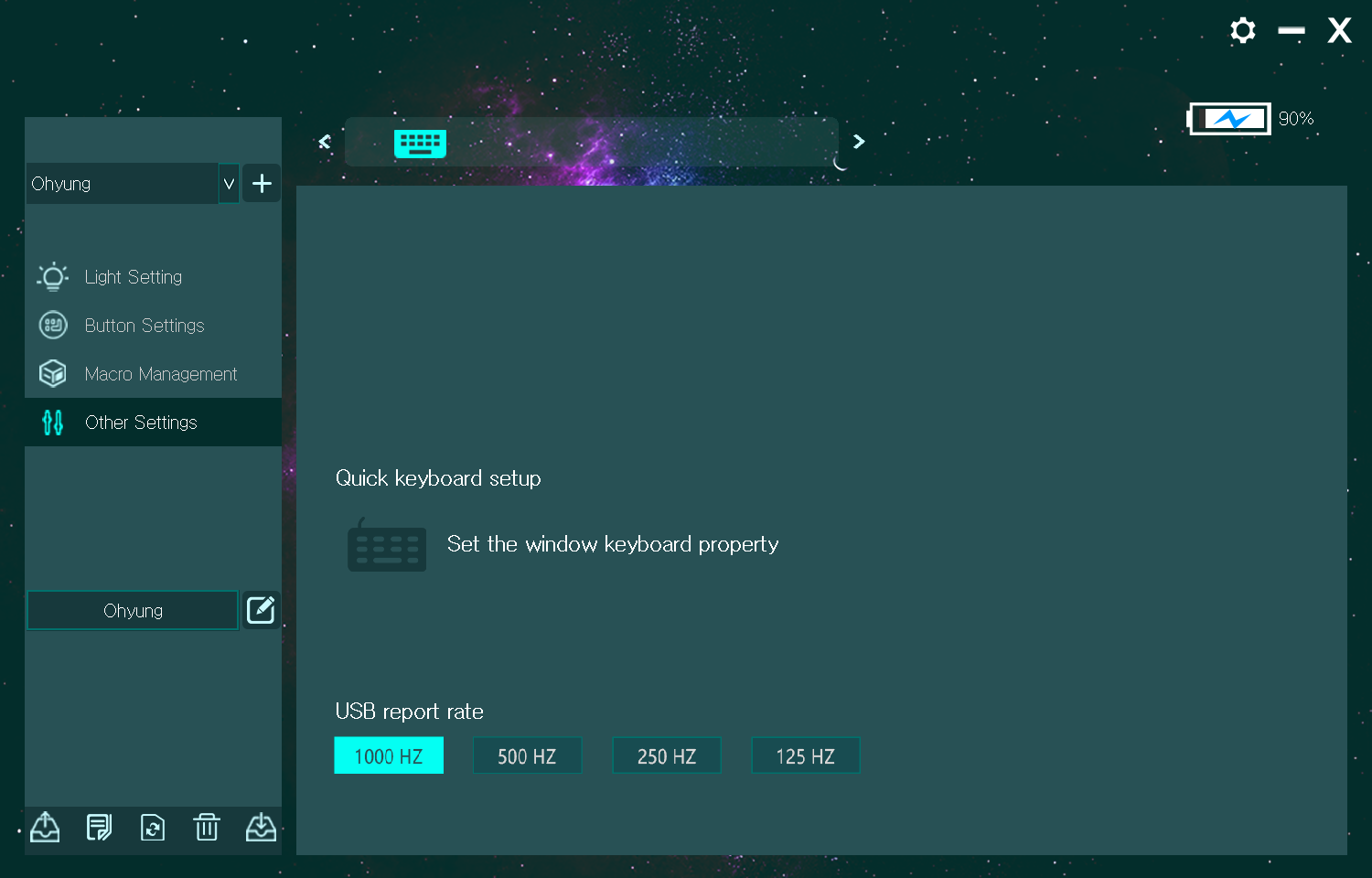The height and width of the screenshot is (878, 1372).
Task: Switch report rate to 125 HZ
Action: tap(806, 755)
